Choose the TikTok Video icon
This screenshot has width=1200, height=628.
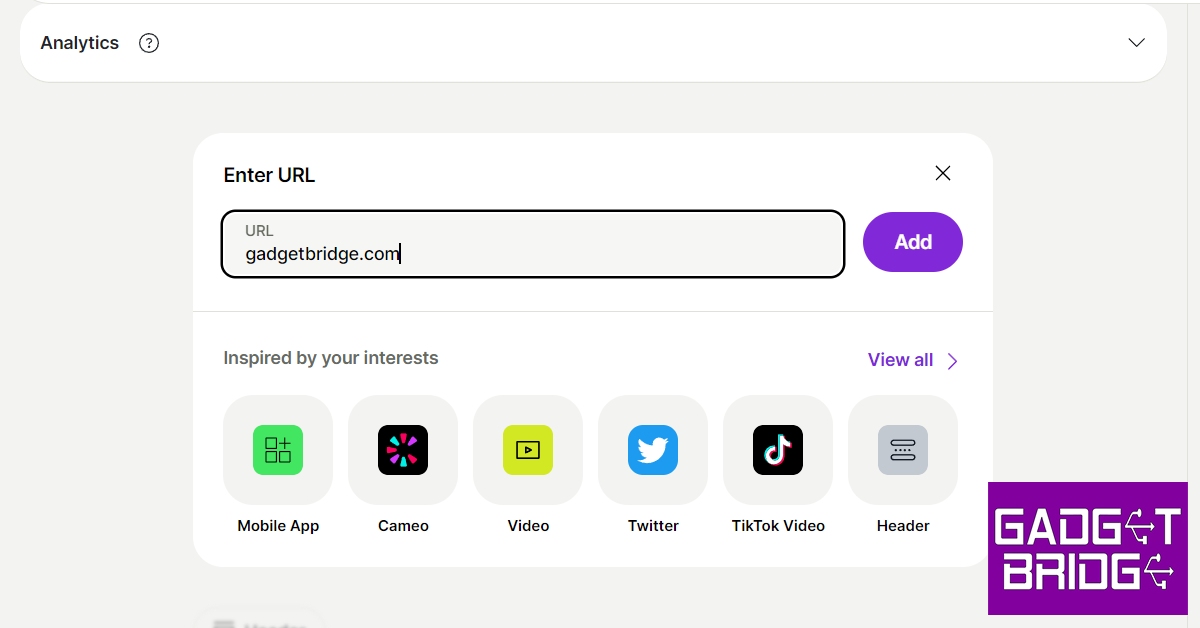coord(778,450)
